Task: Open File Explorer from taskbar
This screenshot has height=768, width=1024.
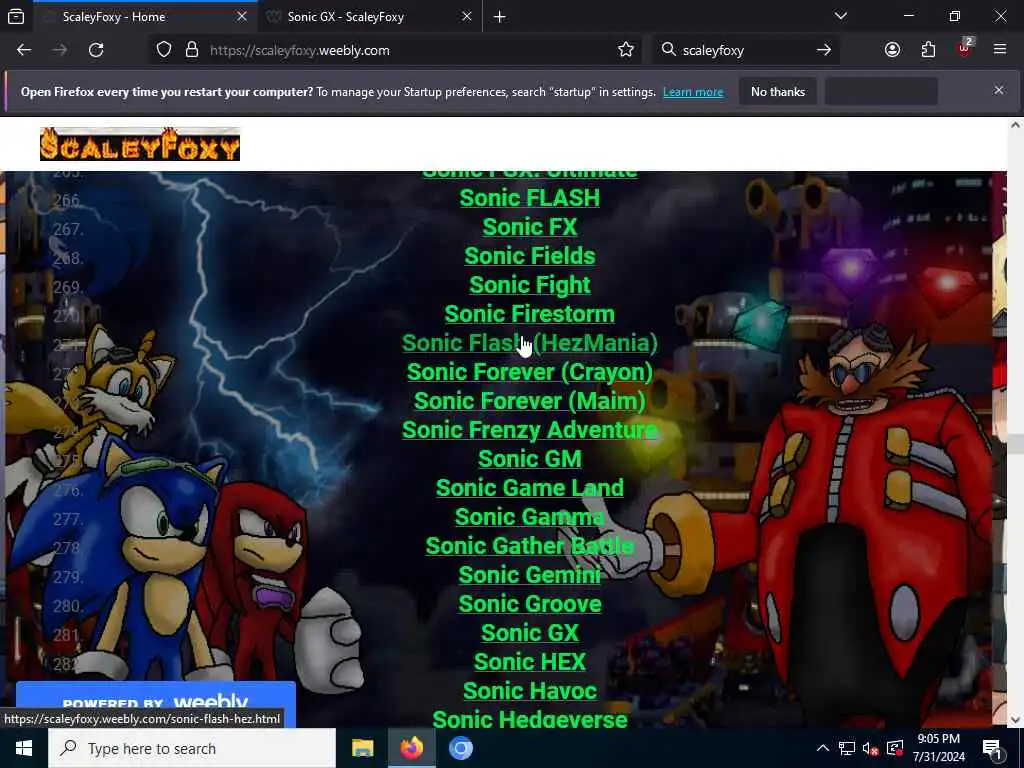Action: coord(362,748)
